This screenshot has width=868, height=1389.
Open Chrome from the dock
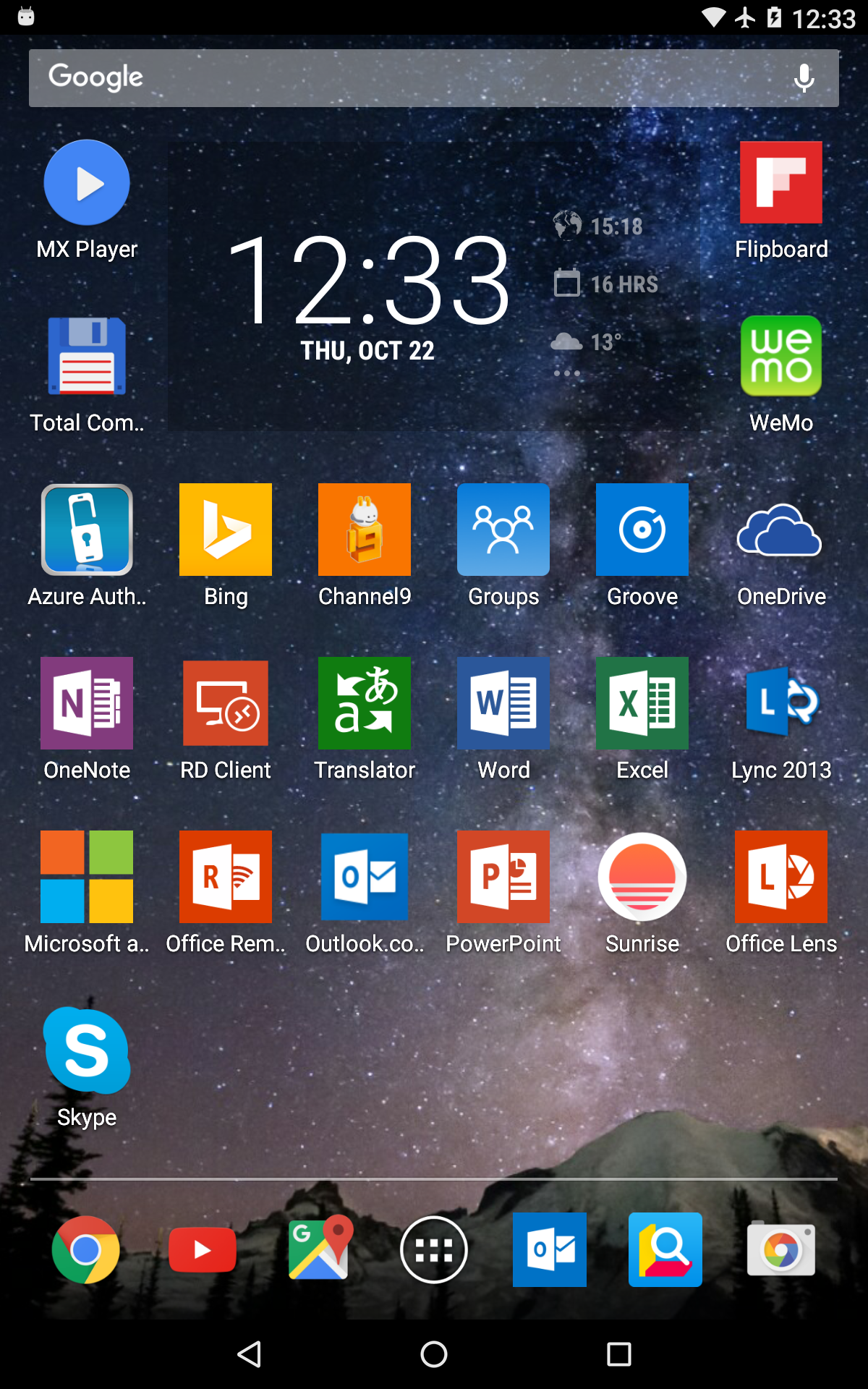tap(86, 1249)
